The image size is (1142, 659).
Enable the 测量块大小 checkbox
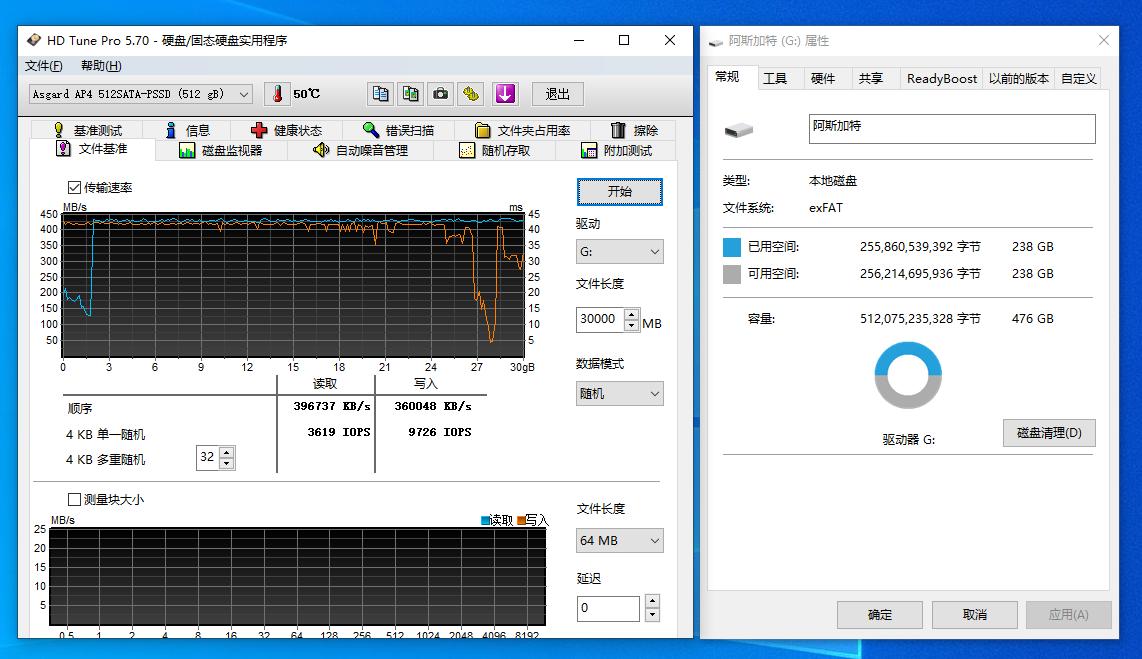coord(74,499)
